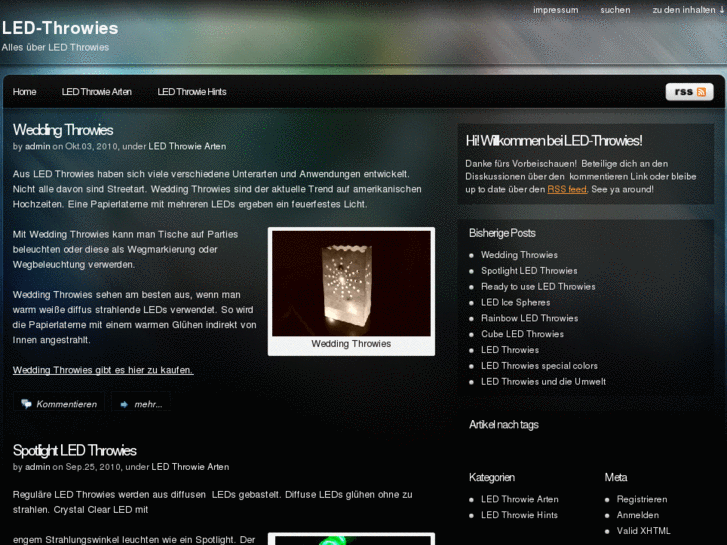Click the blue arrow beside mehr...
The height and width of the screenshot is (545, 727).
(x=124, y=404)
